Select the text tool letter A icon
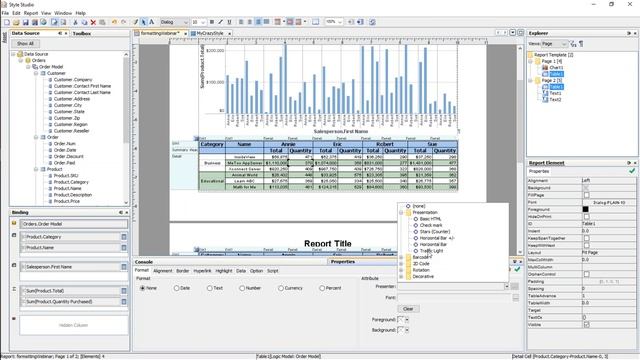 point(151,22)
